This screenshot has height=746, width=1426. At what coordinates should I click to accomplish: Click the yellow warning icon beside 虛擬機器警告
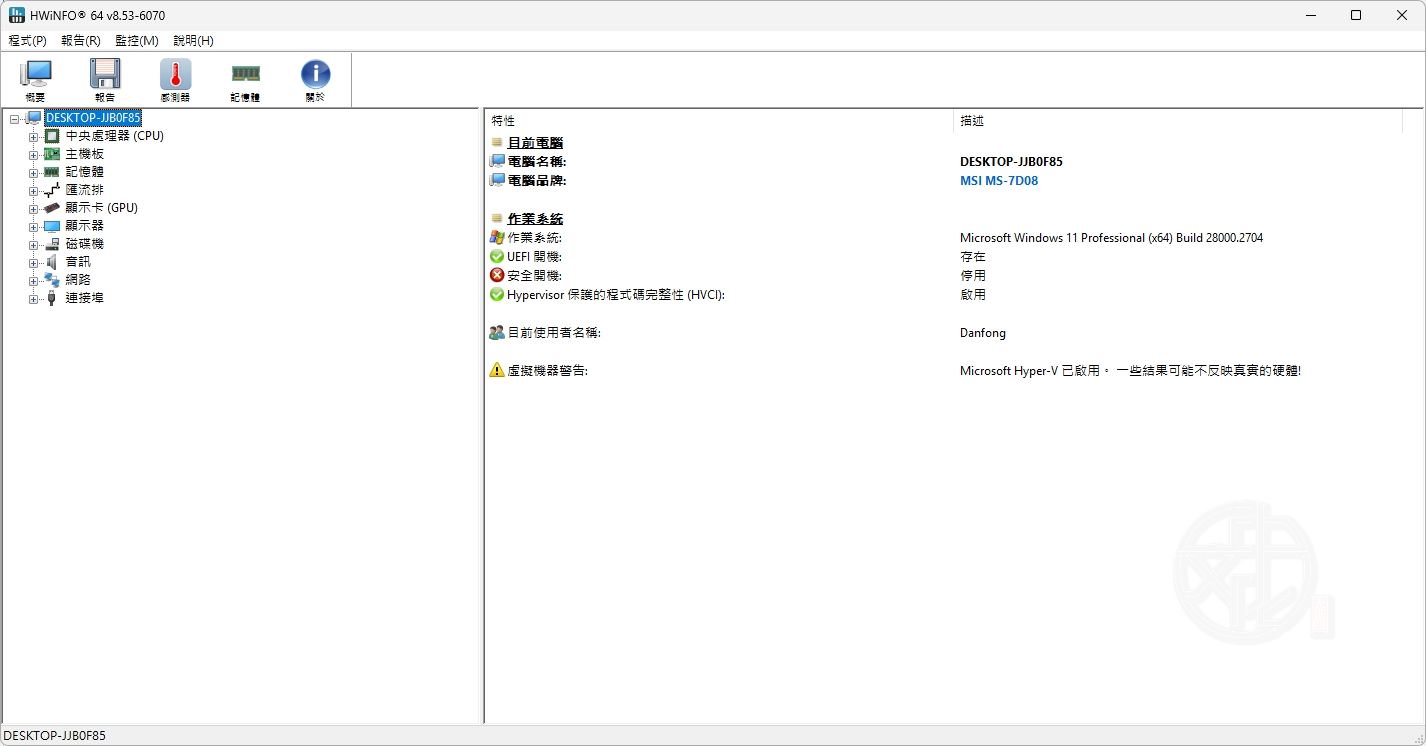[x=497, y=370]
